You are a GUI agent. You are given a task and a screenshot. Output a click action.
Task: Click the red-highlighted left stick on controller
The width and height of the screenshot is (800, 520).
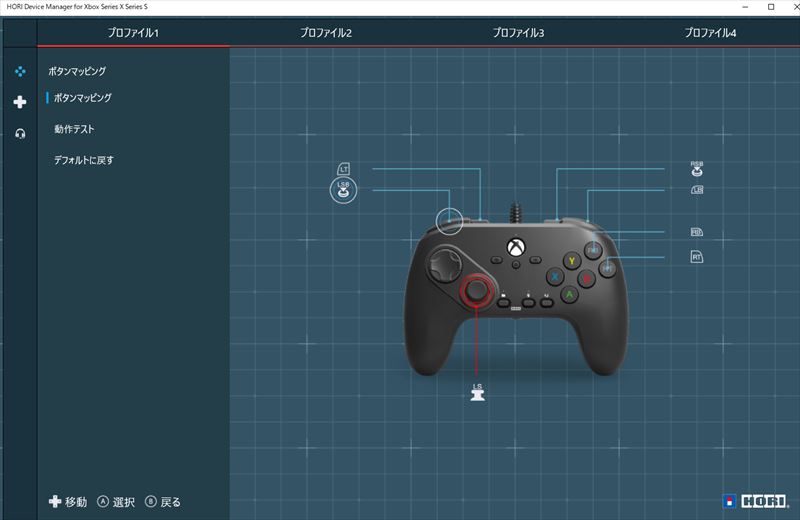[x=478, y=290]
